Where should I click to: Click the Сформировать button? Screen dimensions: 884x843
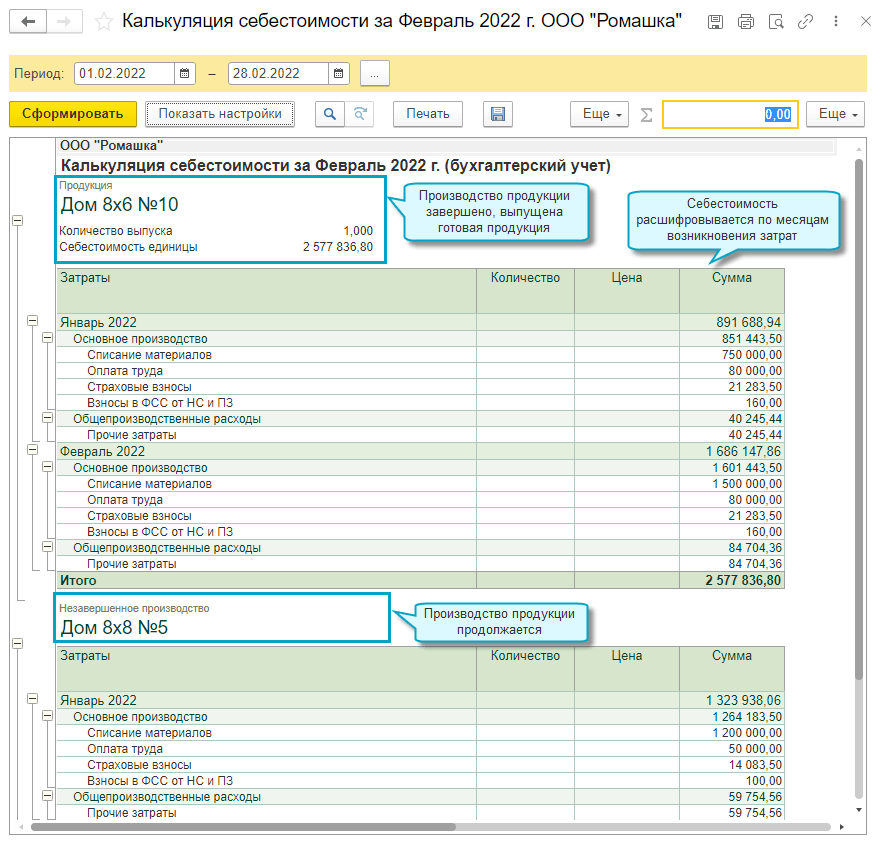[73, 114]
